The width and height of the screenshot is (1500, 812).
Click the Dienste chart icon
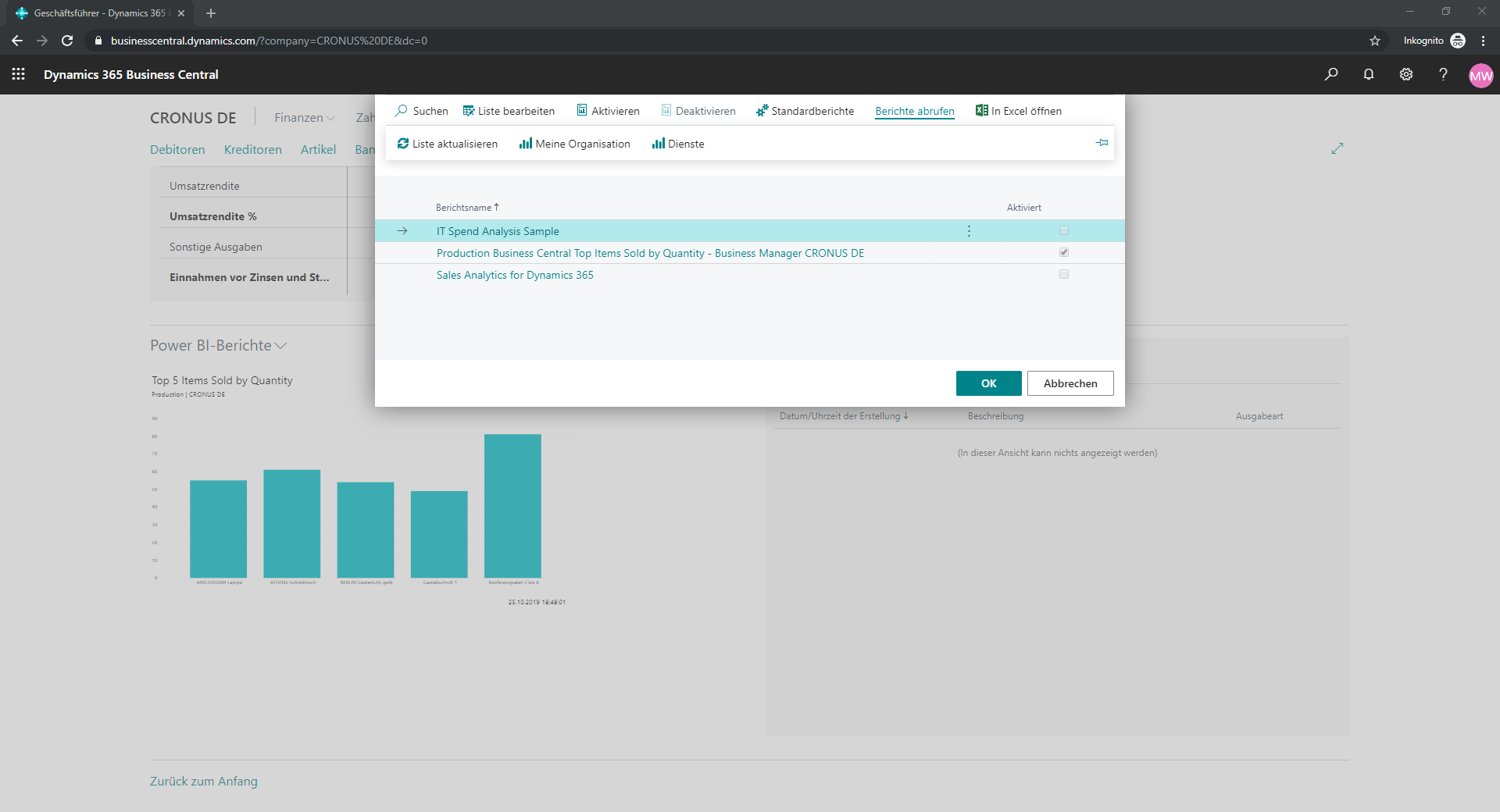(x=659, y=144)
